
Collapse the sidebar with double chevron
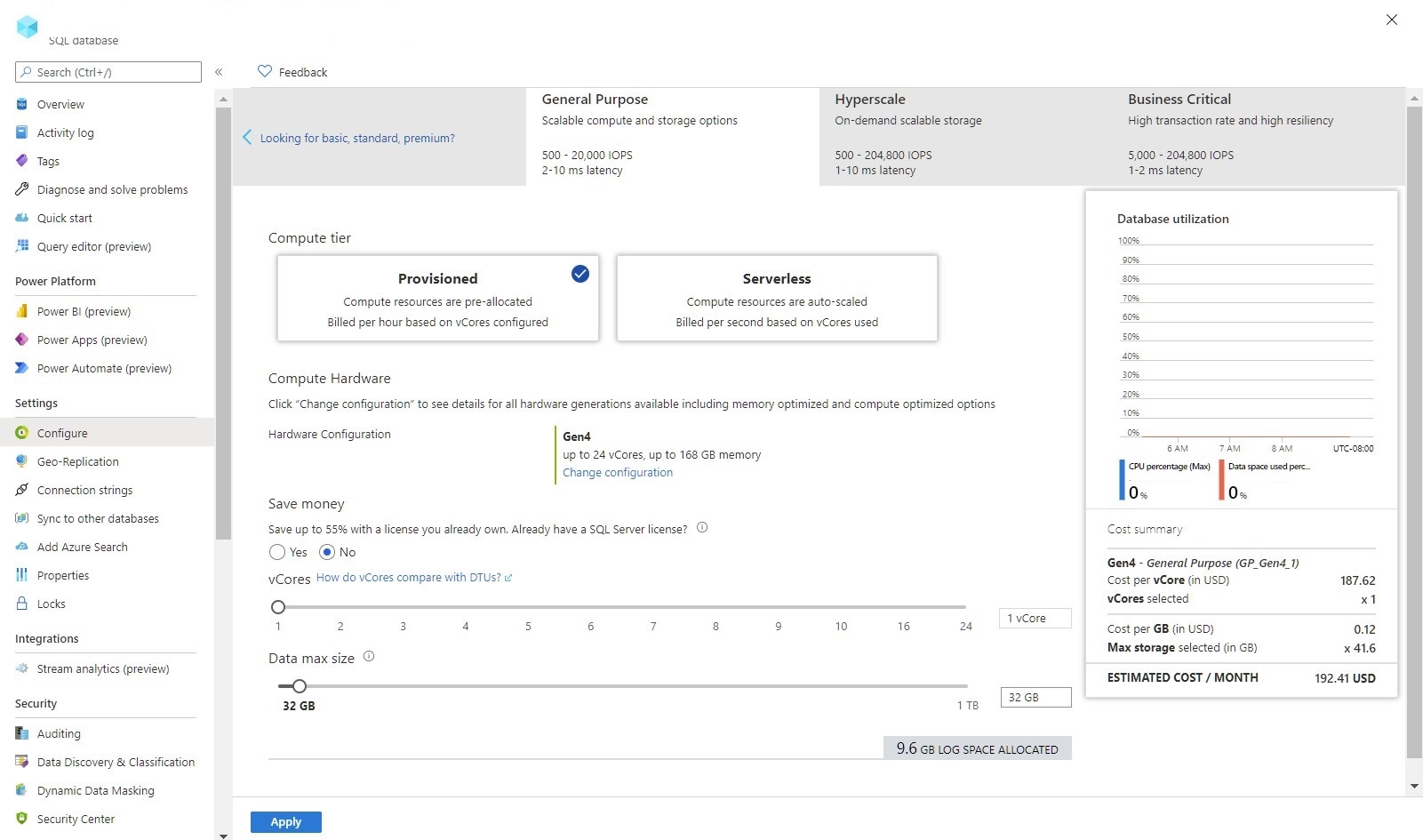219,72
